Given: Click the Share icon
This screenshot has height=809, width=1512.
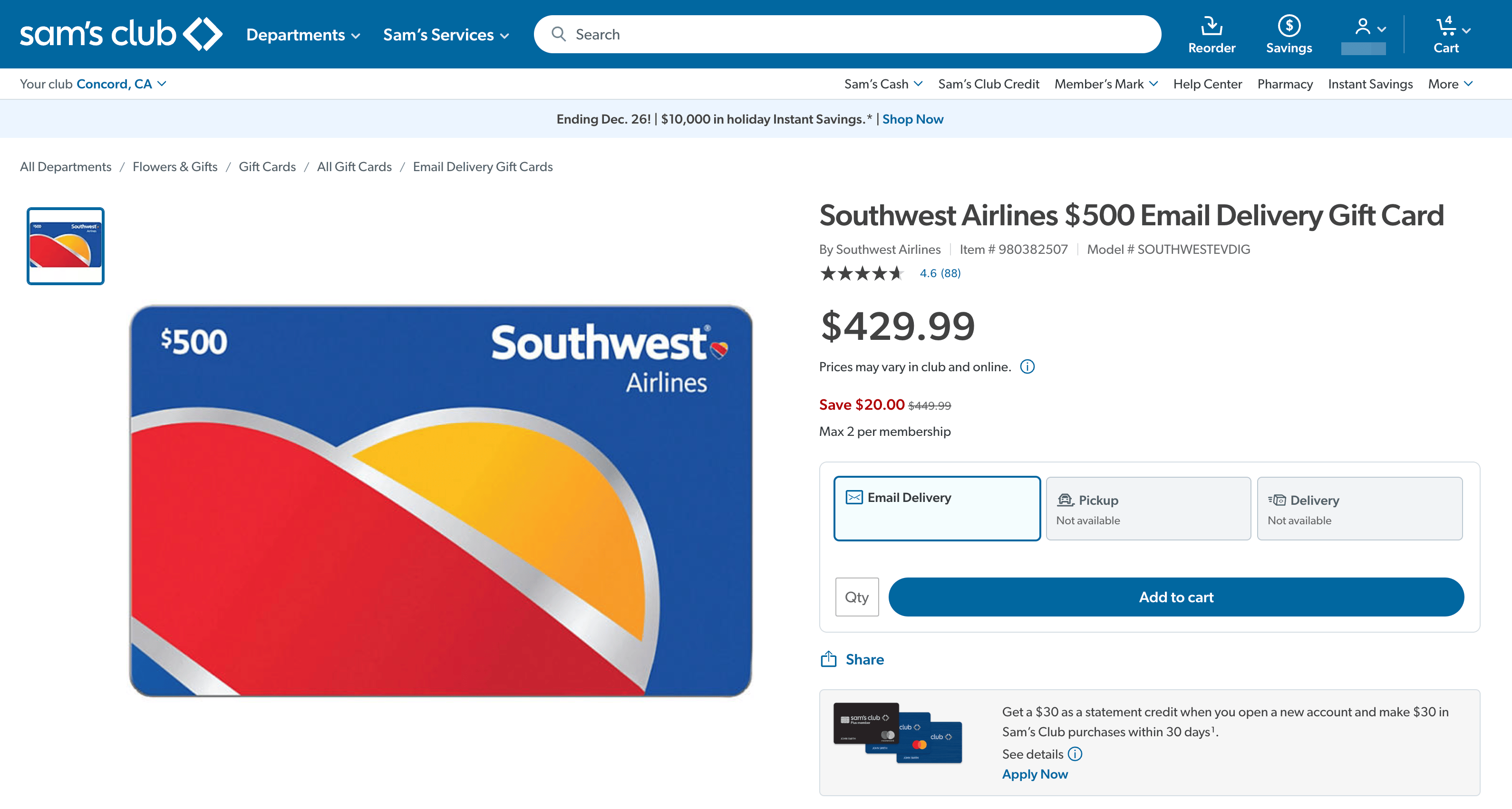Looking at the screenshot, I should (829, 659).
